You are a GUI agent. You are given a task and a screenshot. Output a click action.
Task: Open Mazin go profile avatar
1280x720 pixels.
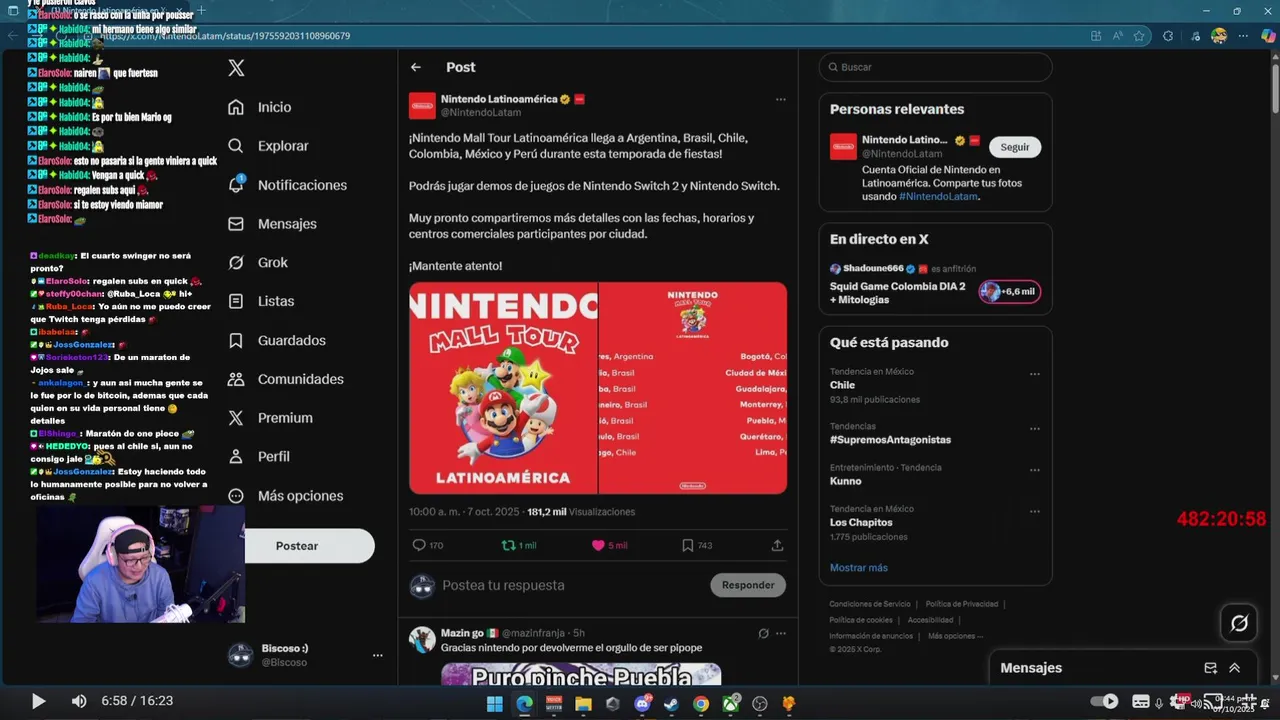click(x=422, y=640)
